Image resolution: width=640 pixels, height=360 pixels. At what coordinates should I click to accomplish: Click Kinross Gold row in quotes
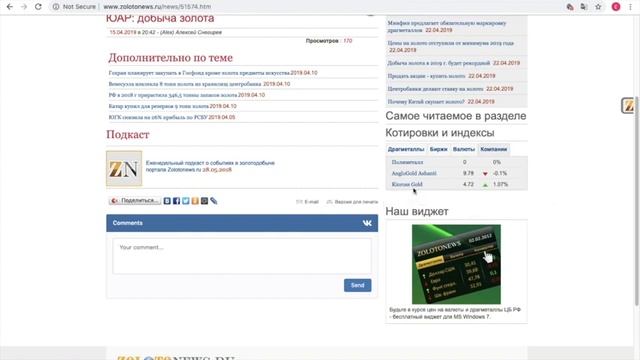[x=456, y=184]
